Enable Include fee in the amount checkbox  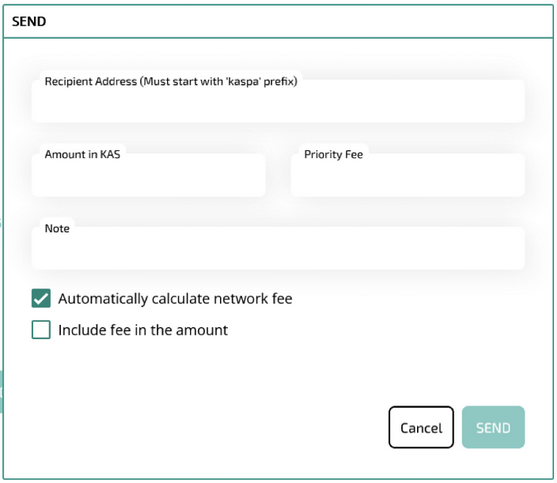coord(41,330)
